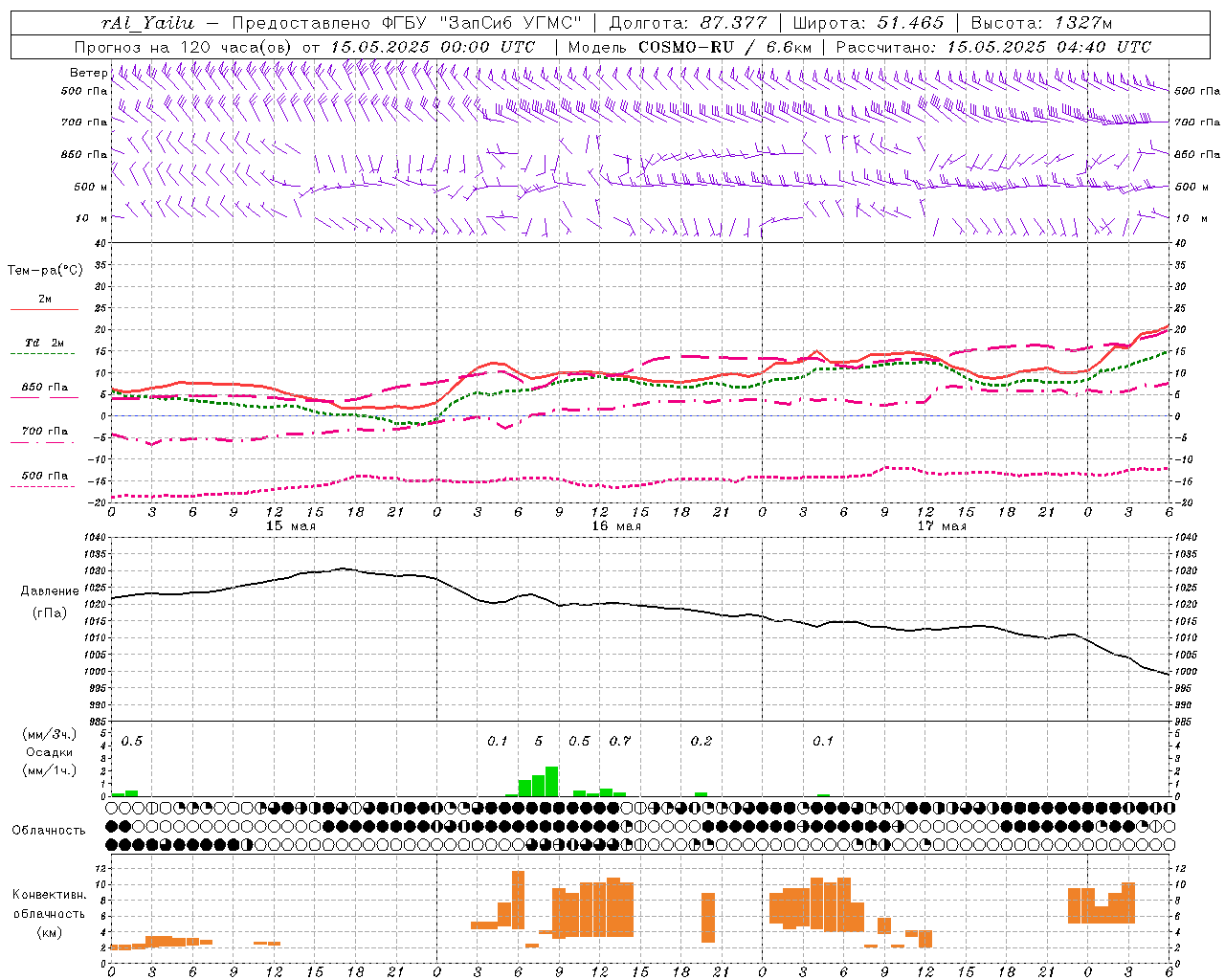This screenshot has width=1225, height=980.
Task: Click the Долгота: 87.377 value
Action: [687, 23]
